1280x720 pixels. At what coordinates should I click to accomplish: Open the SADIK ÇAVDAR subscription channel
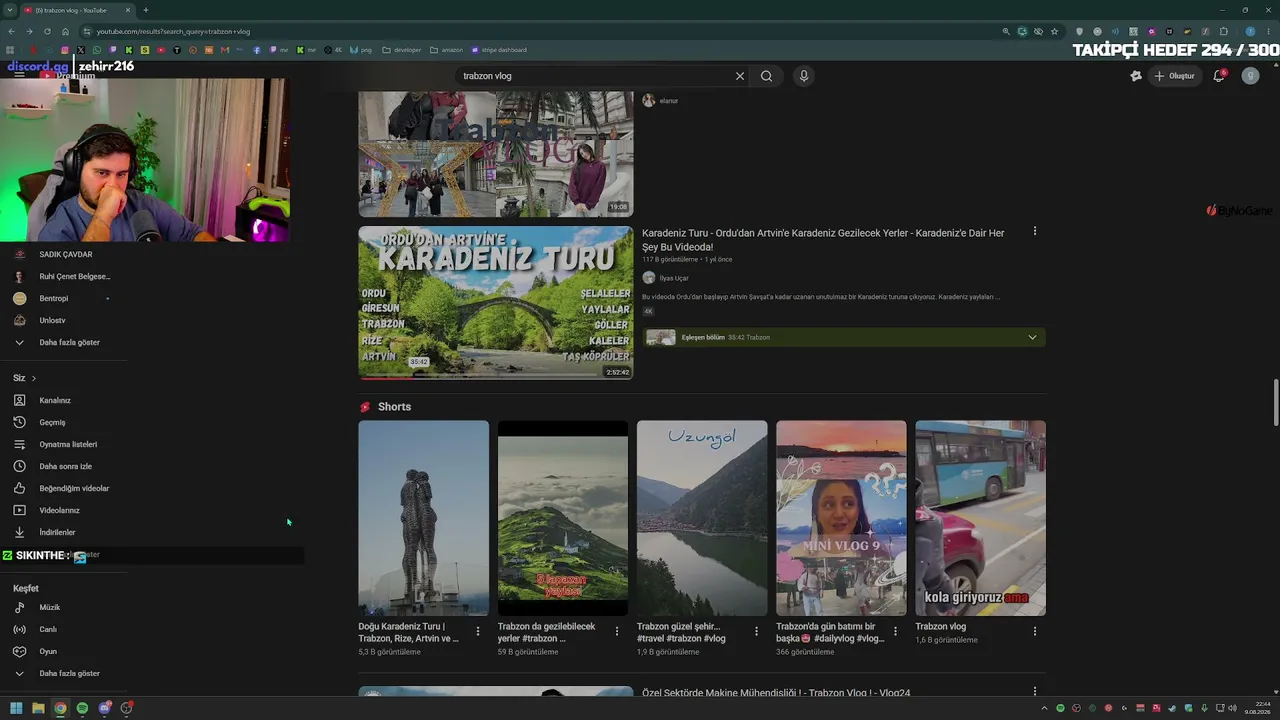[65, 254]
